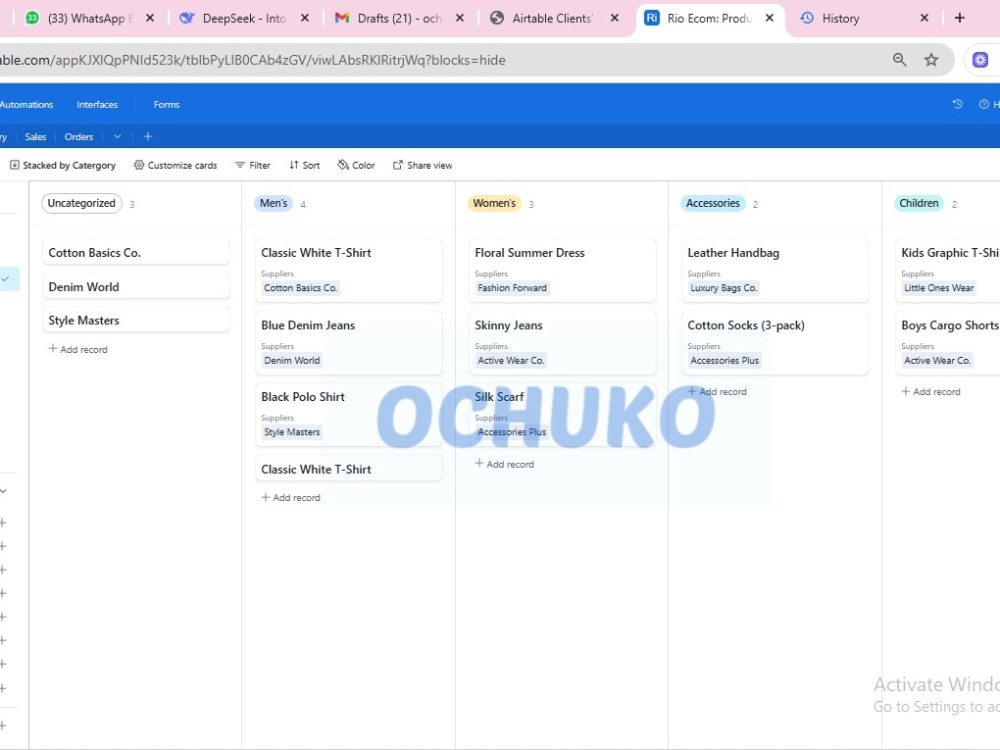
Task: Open the Color options
Action: pos(356,165)
